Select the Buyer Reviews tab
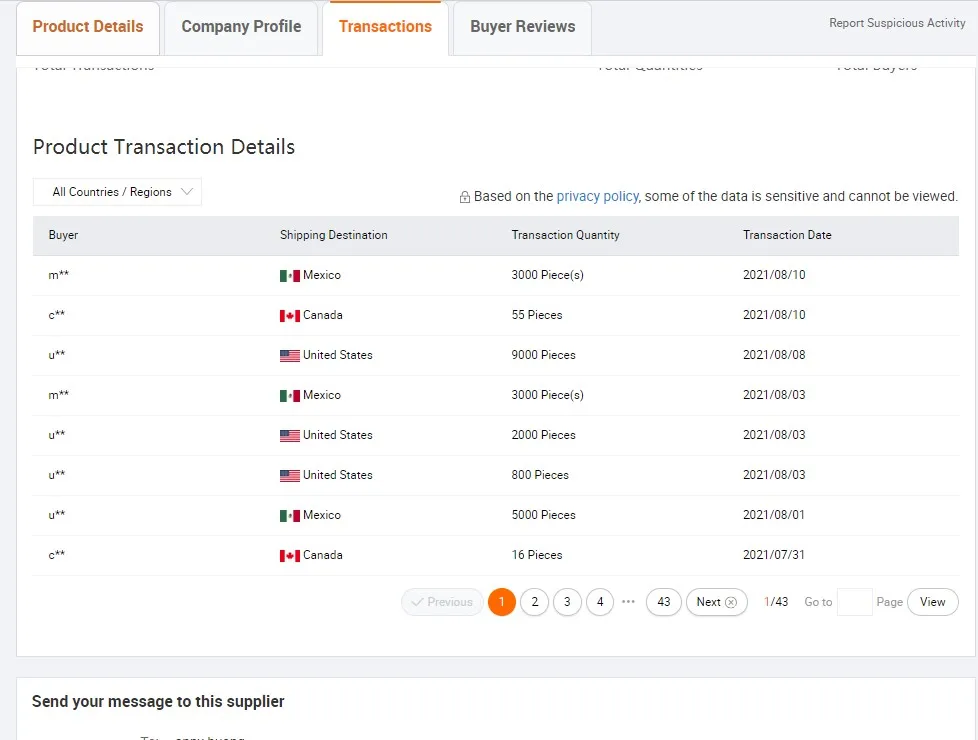 click(x=522, y=27)
